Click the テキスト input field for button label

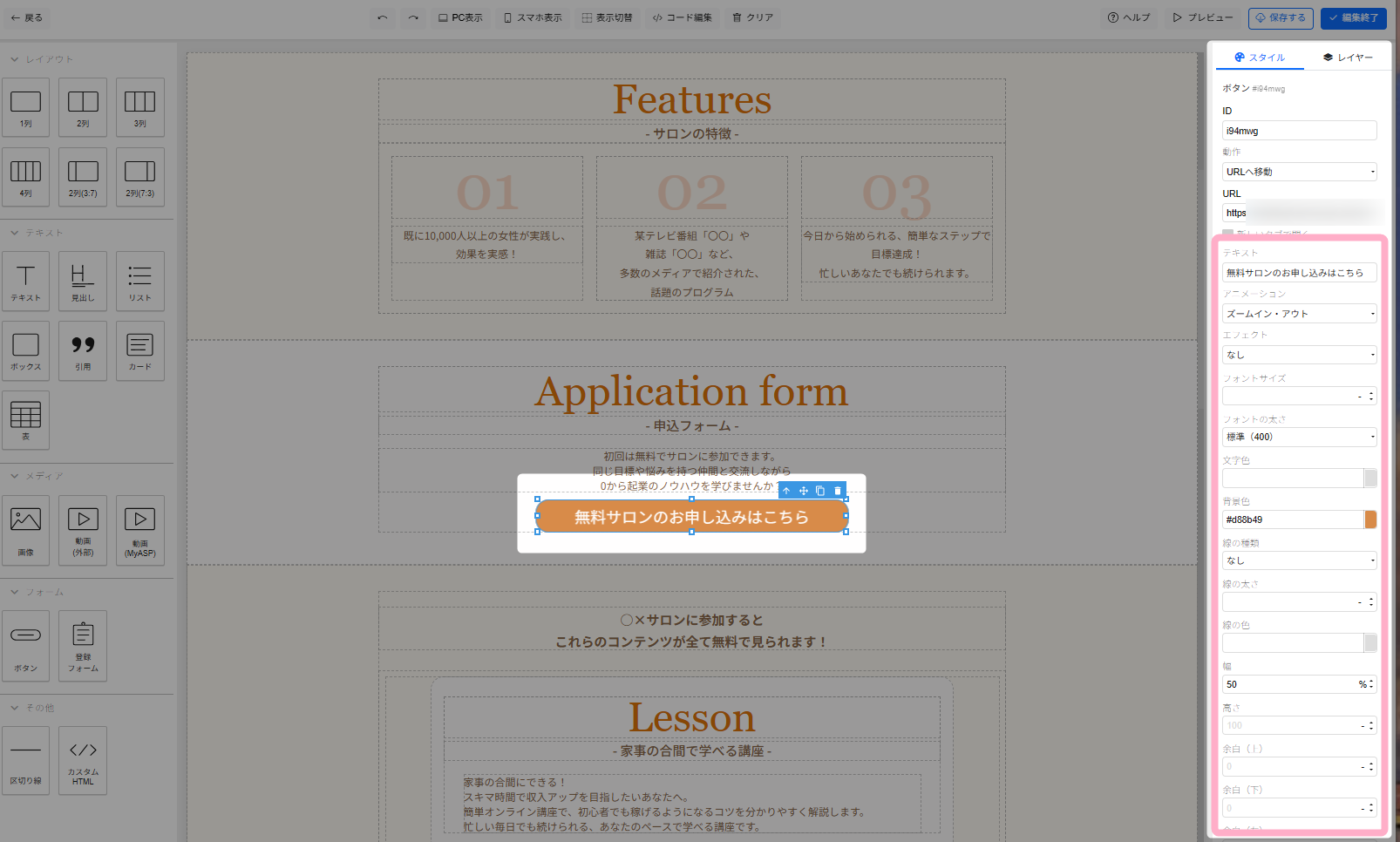[x=1299, y=273]
